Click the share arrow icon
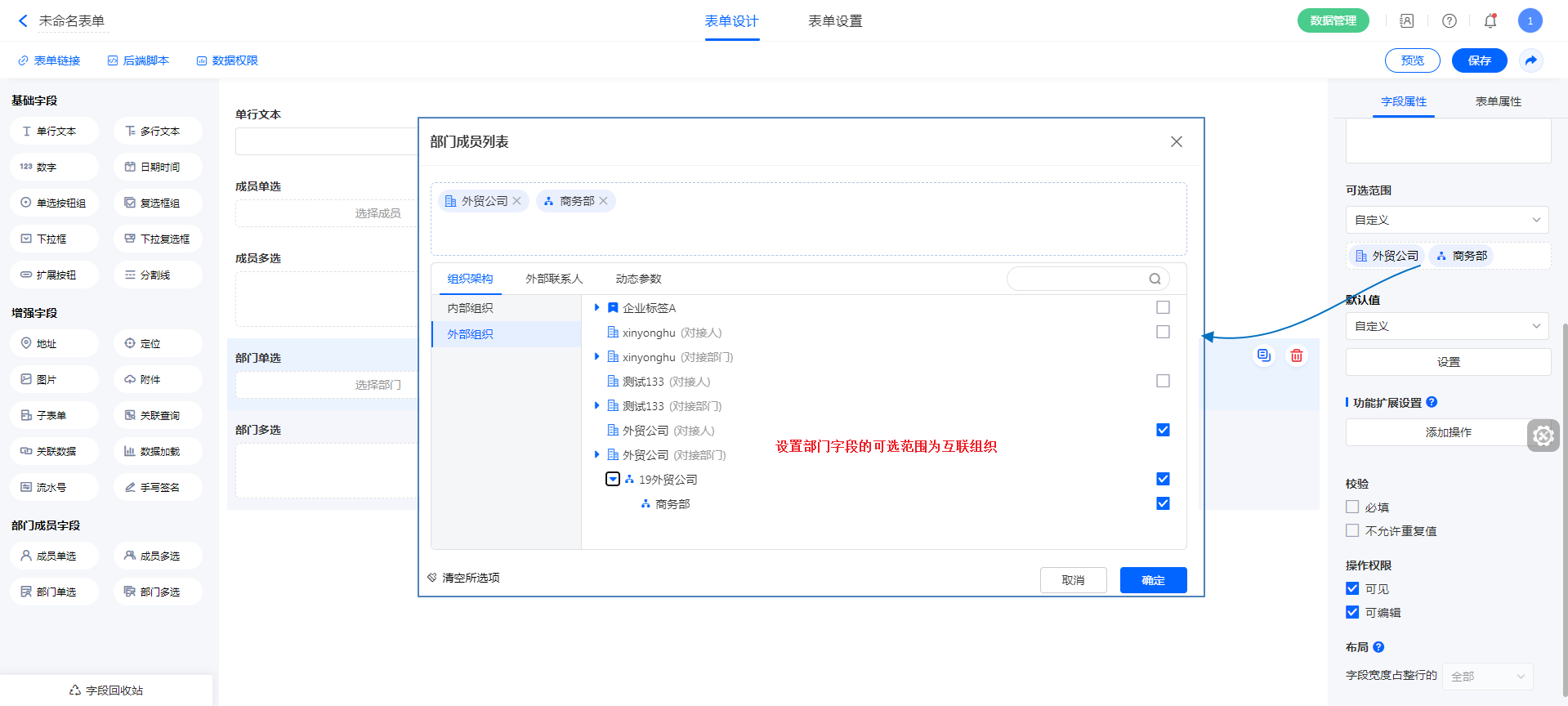Screen dimensions: 1568x706 tap(1530, 60)
